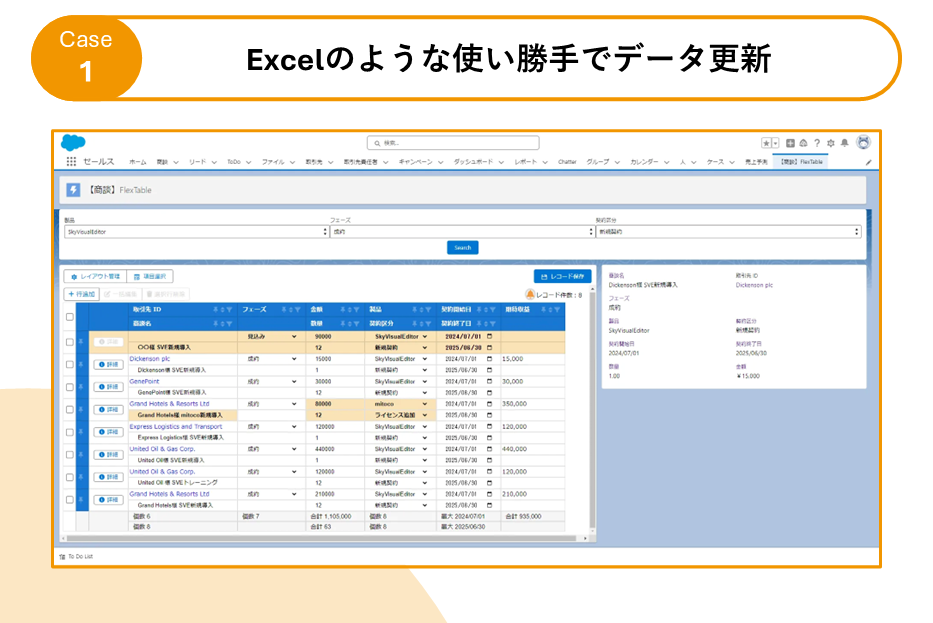The height and width of the screenshot is (623, 933).
Task: Select the 【商談】FlexTable tab
Action: tap(802, 162)
